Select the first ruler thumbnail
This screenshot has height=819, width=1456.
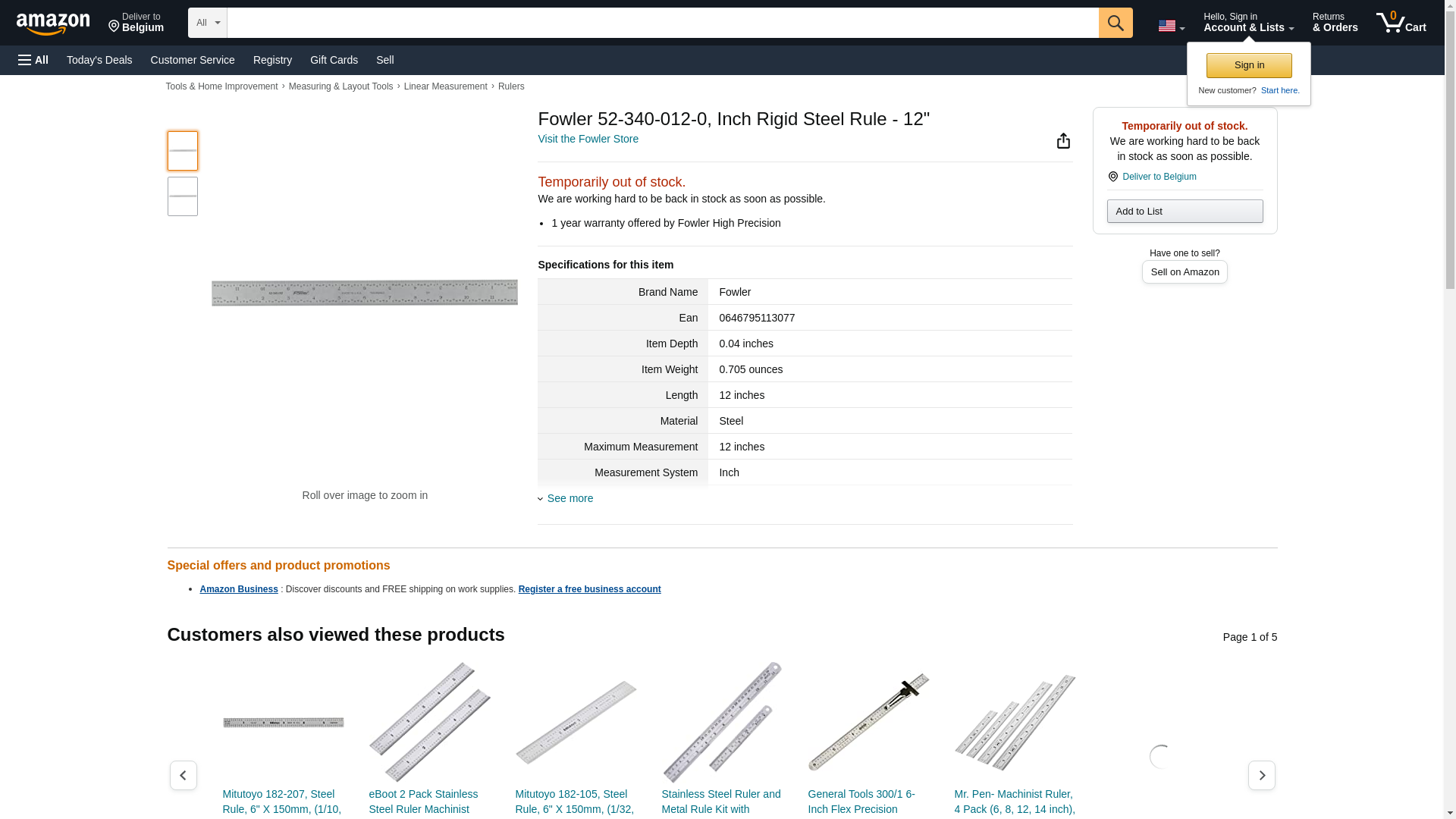pyautogui.click(x=183, y=150)
